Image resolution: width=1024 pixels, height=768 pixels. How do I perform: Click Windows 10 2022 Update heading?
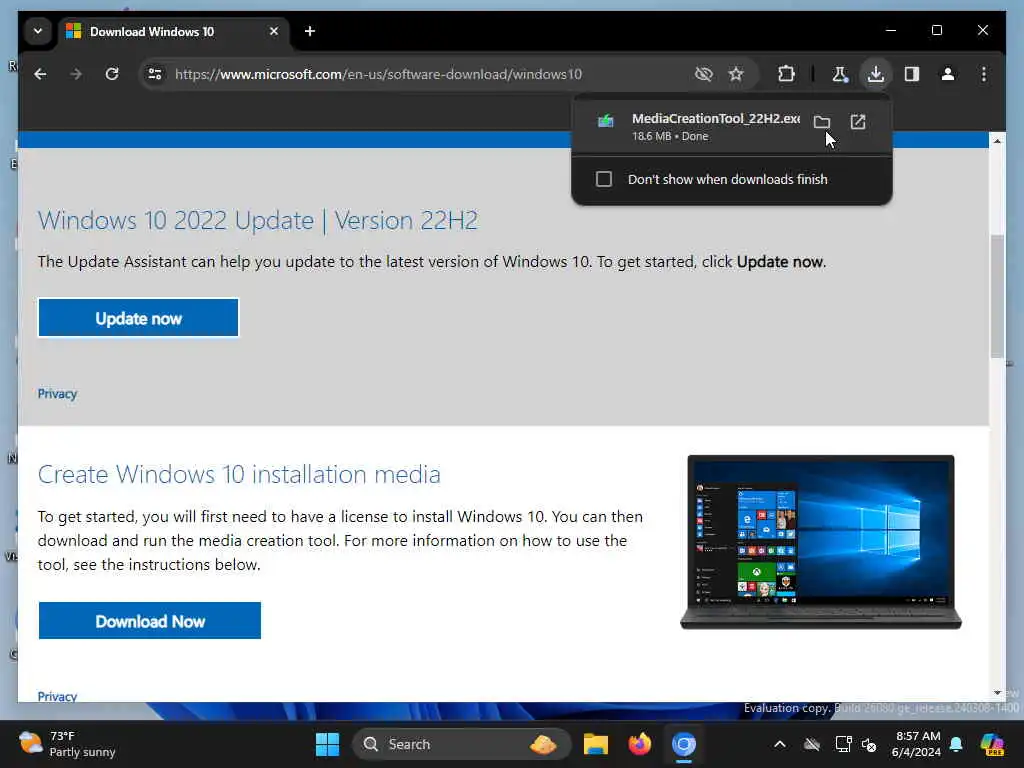(x=258, y=221)
